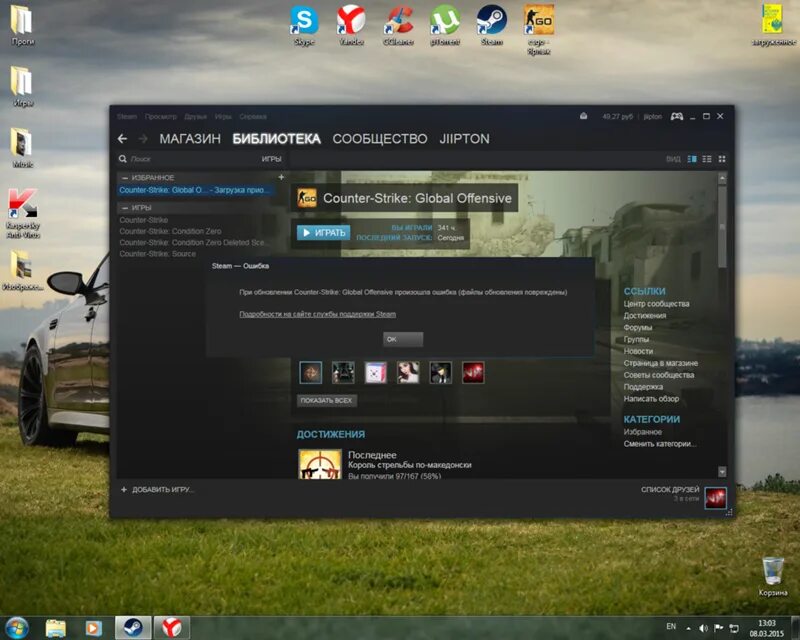Open Написать обзор link
This screenshot has height=640, width=800.
pyautogui.click(x=651, y=399)
